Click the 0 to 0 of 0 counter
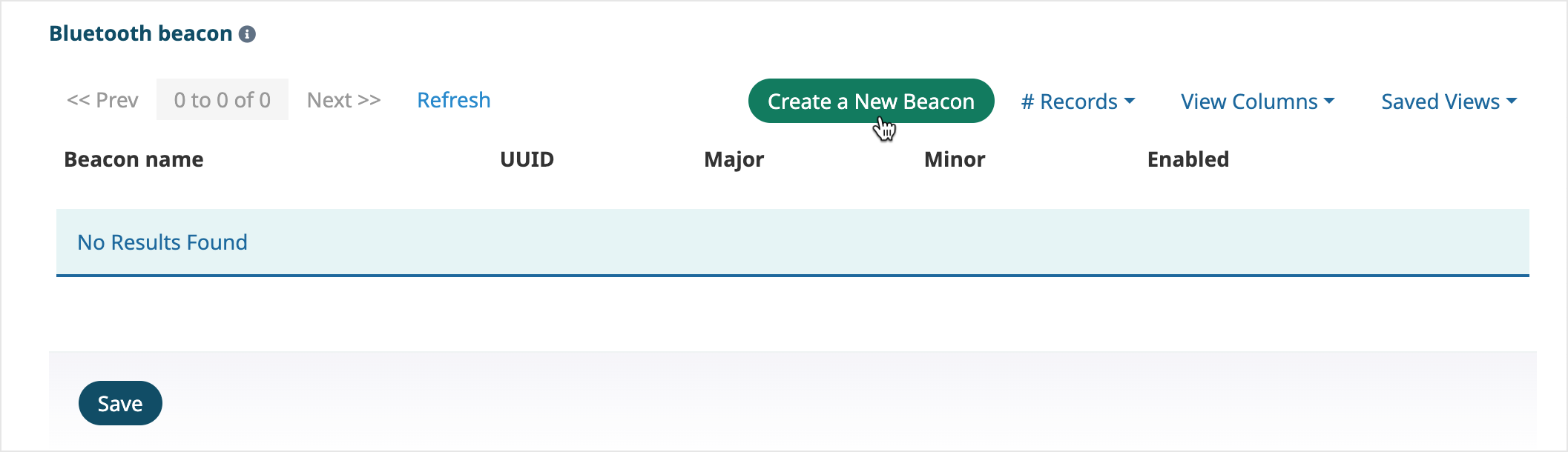This screenshot has width=1568, height=452. click(x=223, y=99)
